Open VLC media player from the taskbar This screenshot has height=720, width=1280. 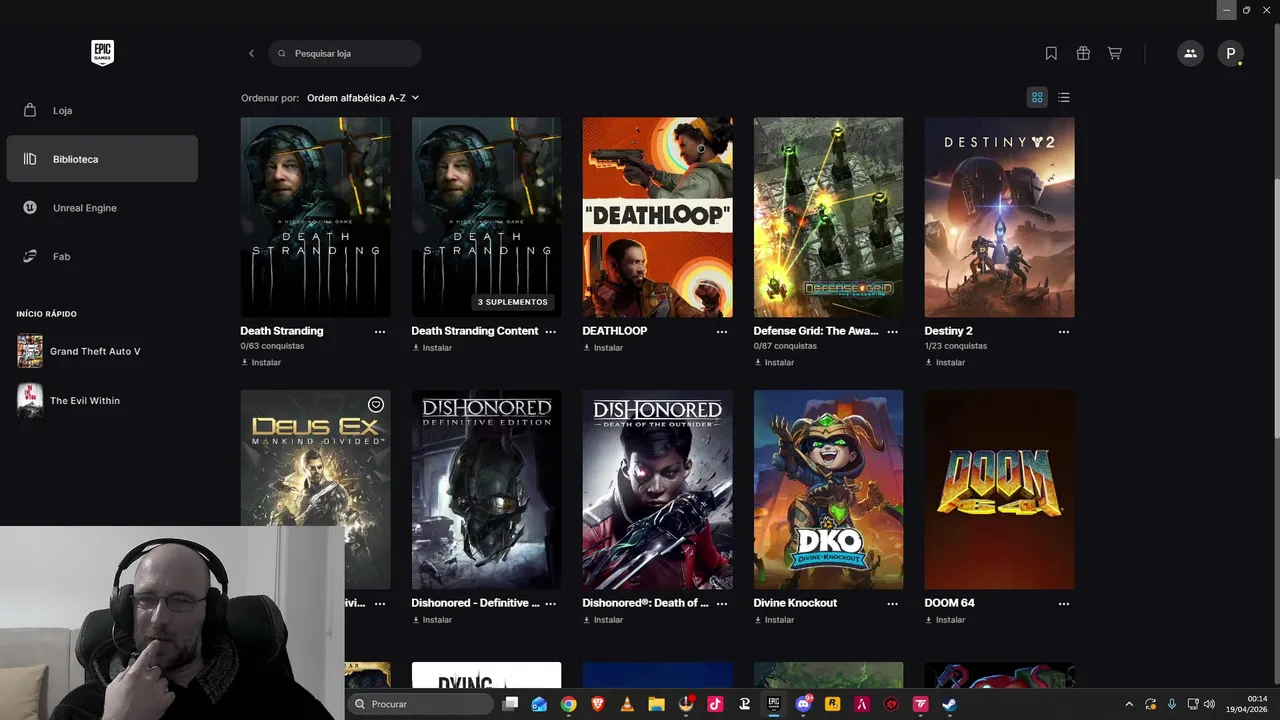pos(627,704)
